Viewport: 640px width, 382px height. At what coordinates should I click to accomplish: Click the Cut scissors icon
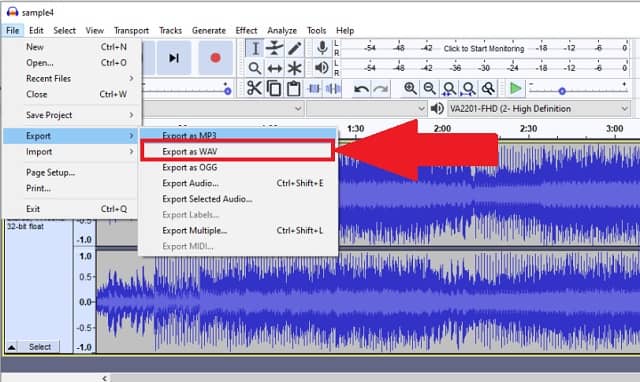254,88
